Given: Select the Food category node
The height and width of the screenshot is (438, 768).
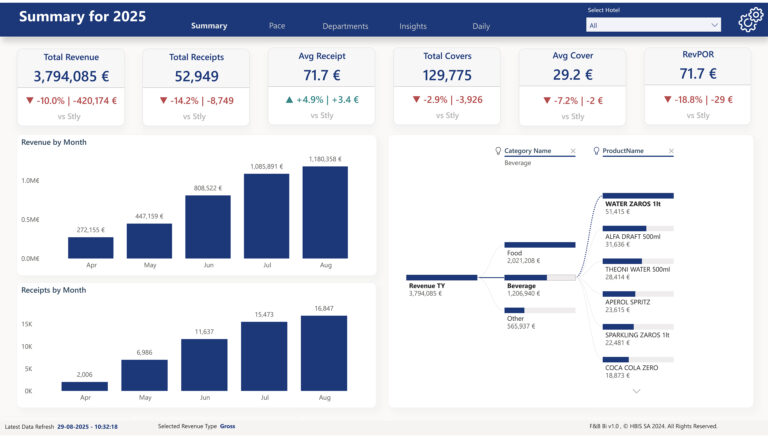Looking at the screenshot, I should click(540, 244).
